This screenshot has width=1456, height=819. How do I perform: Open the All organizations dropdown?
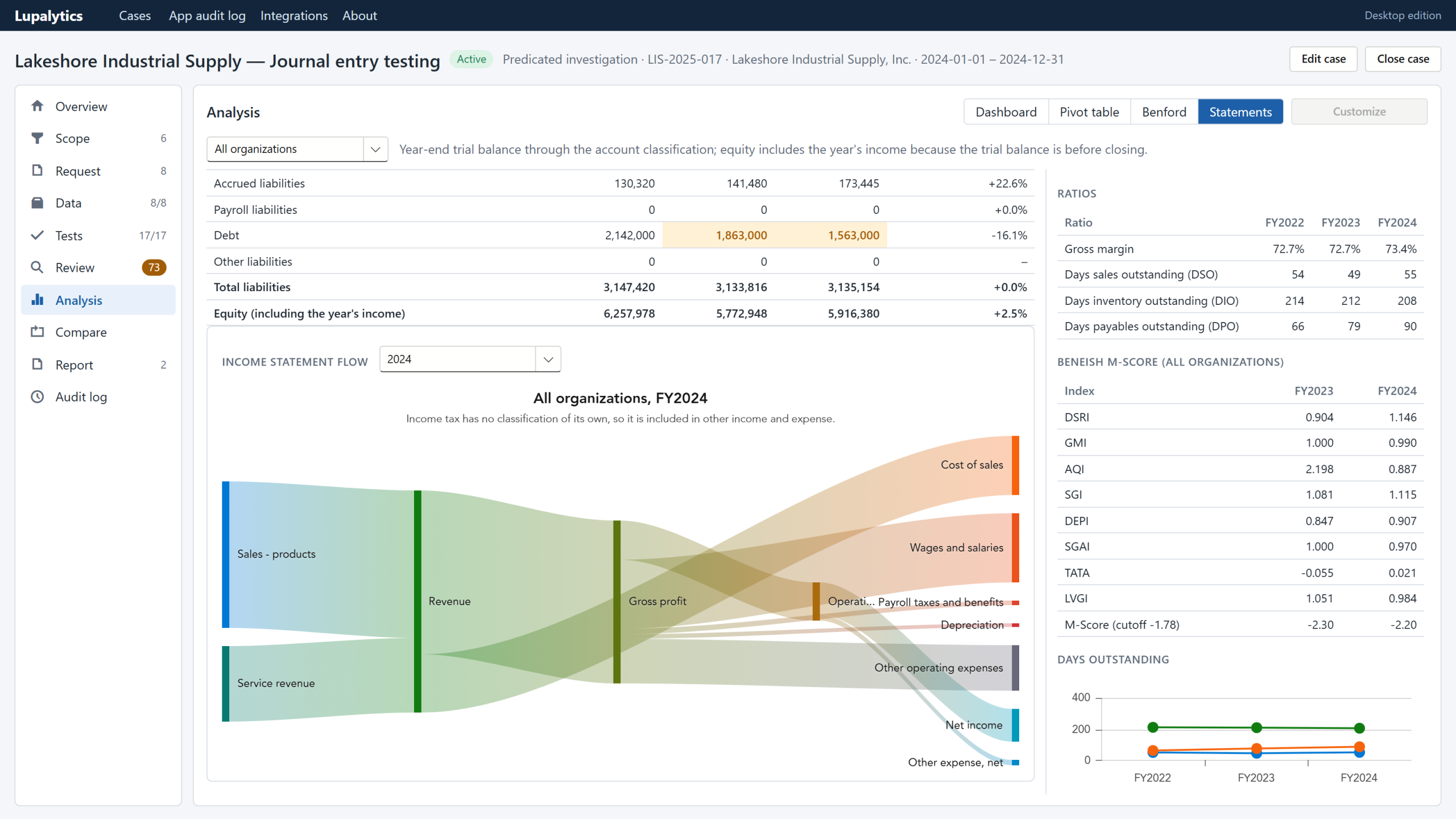coord(297,149)
